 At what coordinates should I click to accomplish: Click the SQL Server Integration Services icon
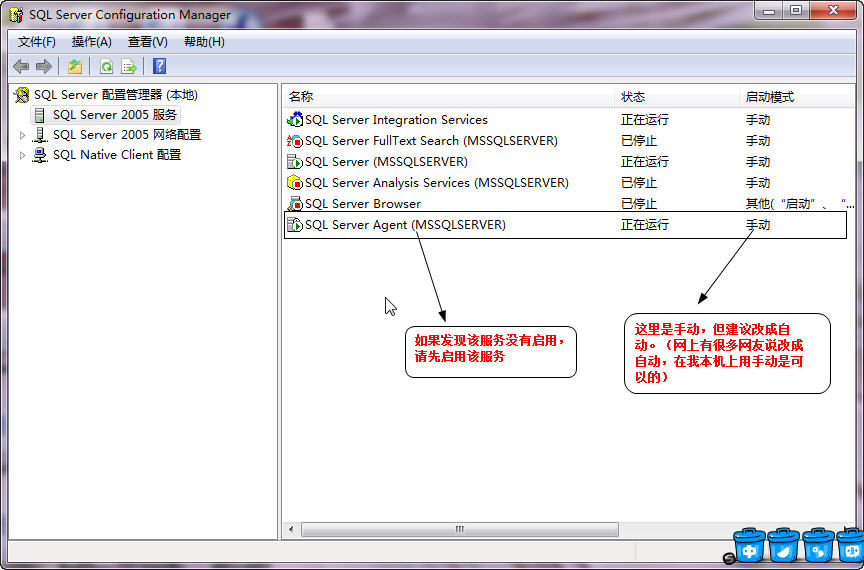295,119
